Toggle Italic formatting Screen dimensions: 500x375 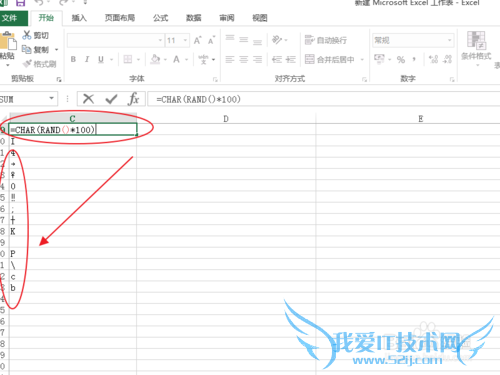[x=87, y=60]
